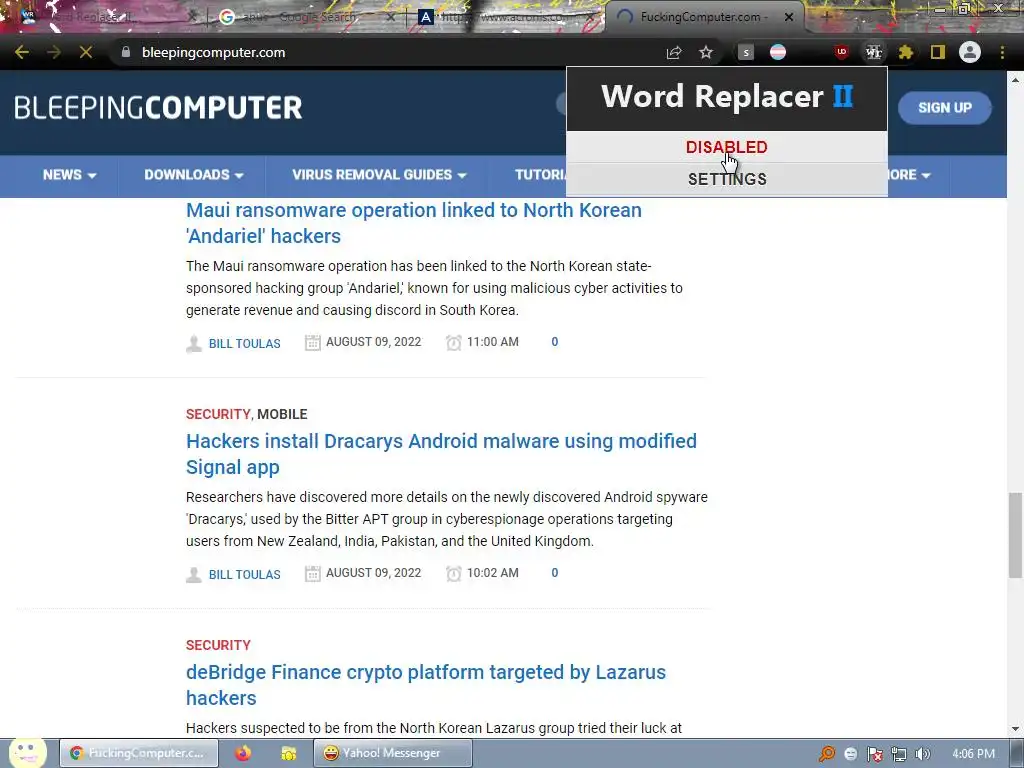
Task: Click the volume speaker tray icon
Action: click(923, 754)
